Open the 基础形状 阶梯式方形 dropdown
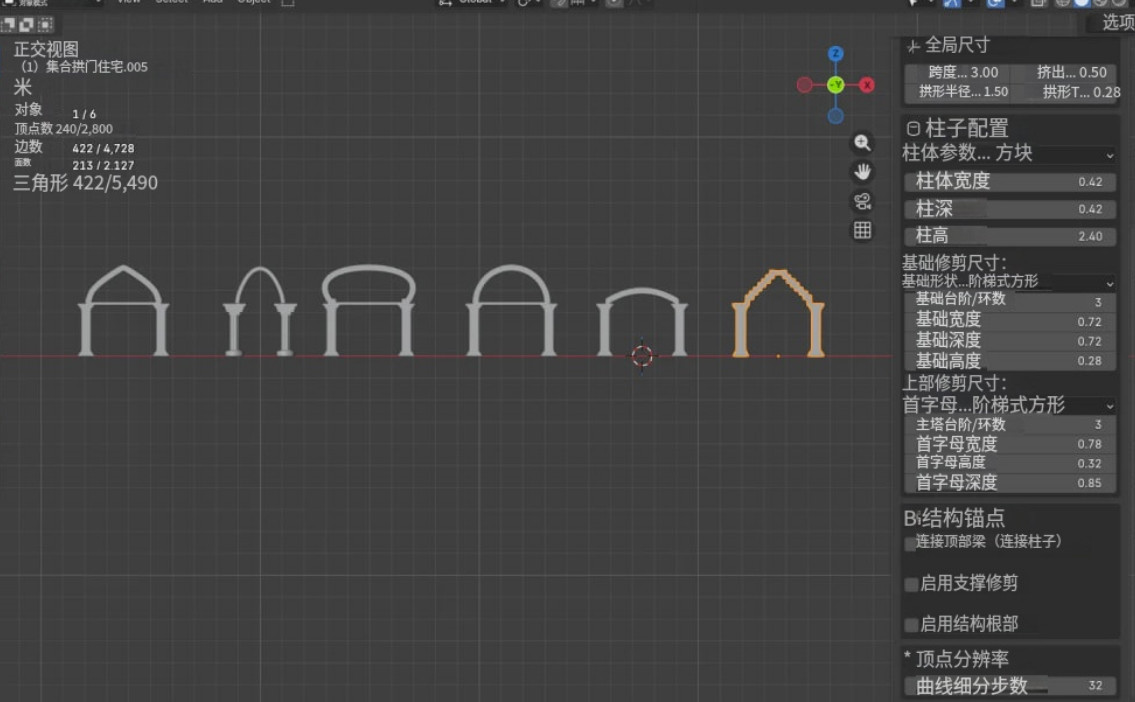Image resolution: width=1135 pixels, height=702 pixels. (x=1008, y=282)
